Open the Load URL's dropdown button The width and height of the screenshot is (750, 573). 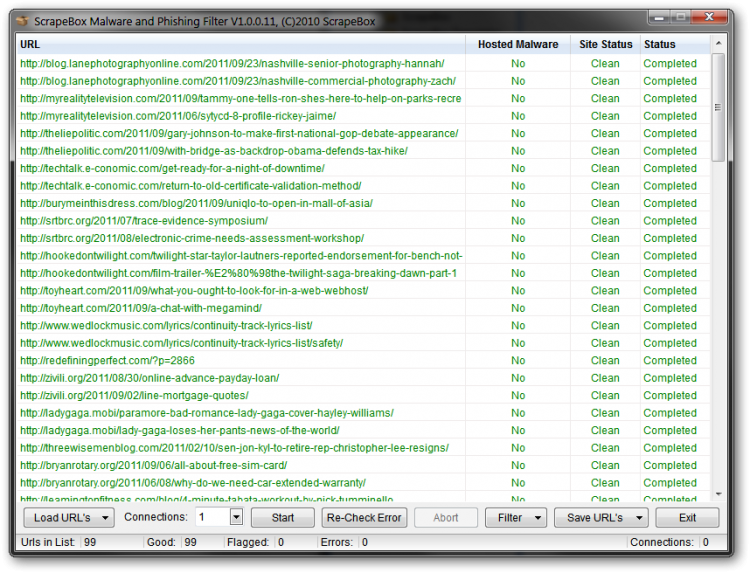68,517
